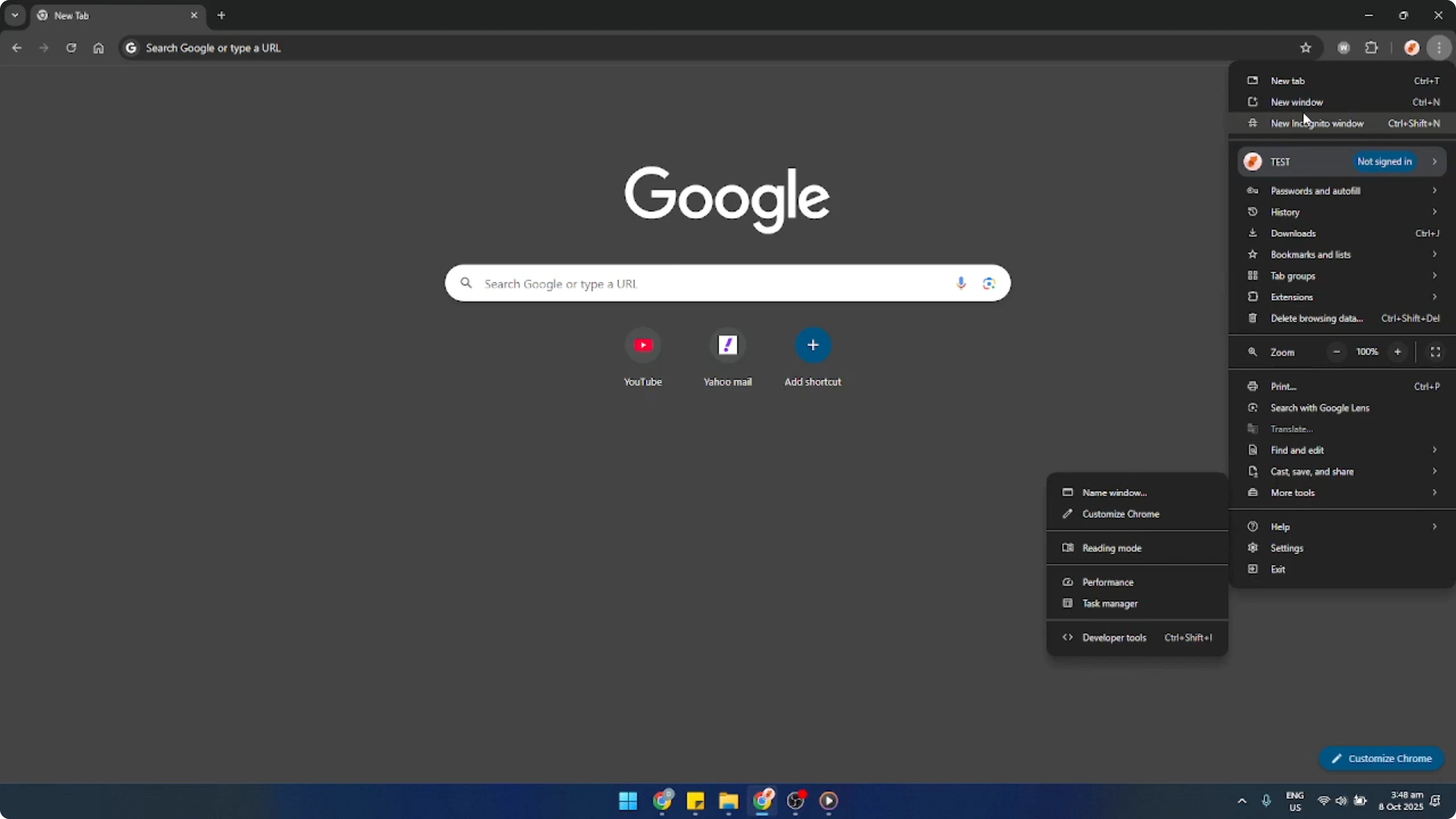1456x819 pixels.
Task: Click the W extension icon in the toolbar
Action: click(1344, 48)
